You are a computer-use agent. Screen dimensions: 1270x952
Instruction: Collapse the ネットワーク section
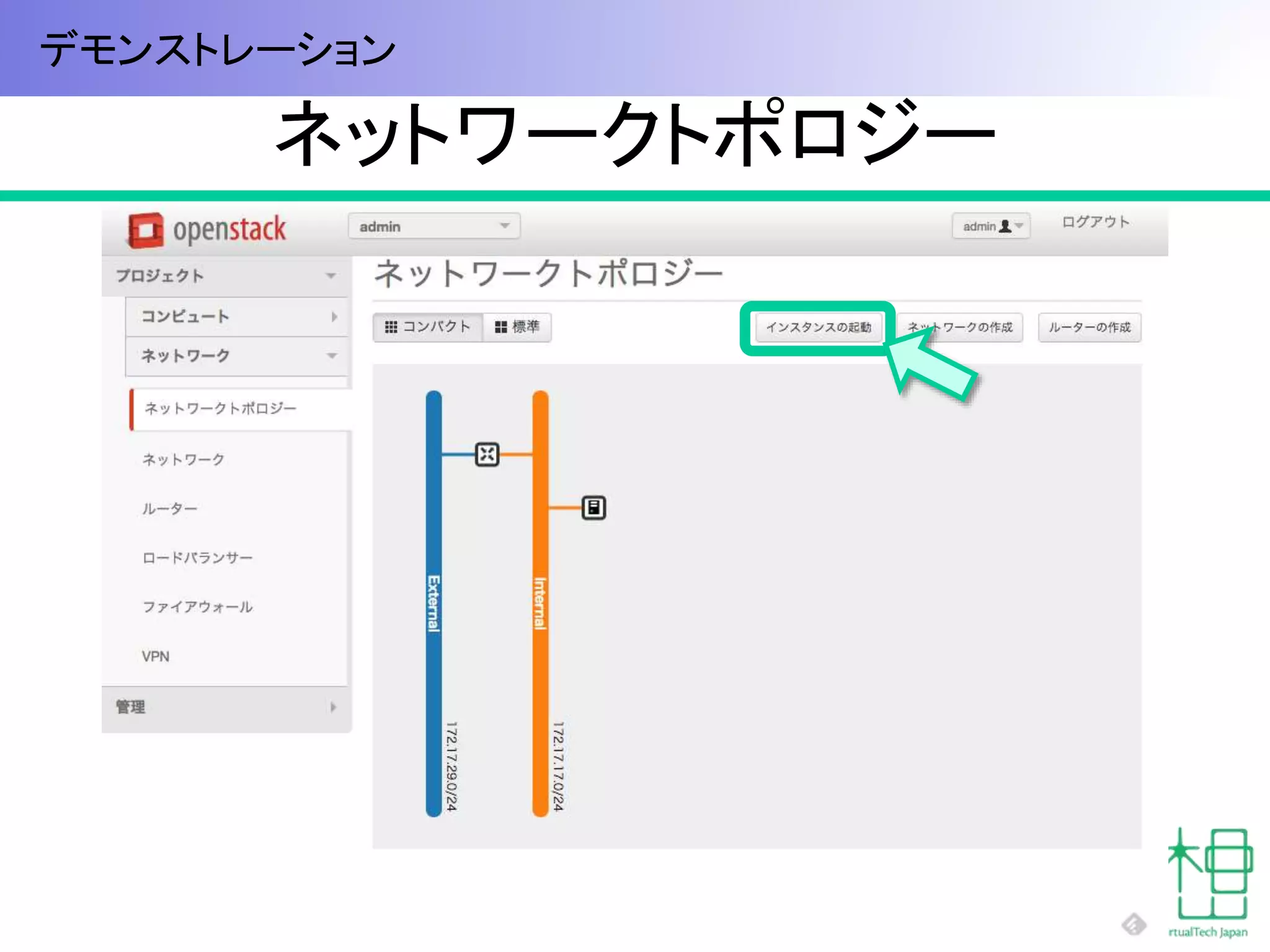237,356
